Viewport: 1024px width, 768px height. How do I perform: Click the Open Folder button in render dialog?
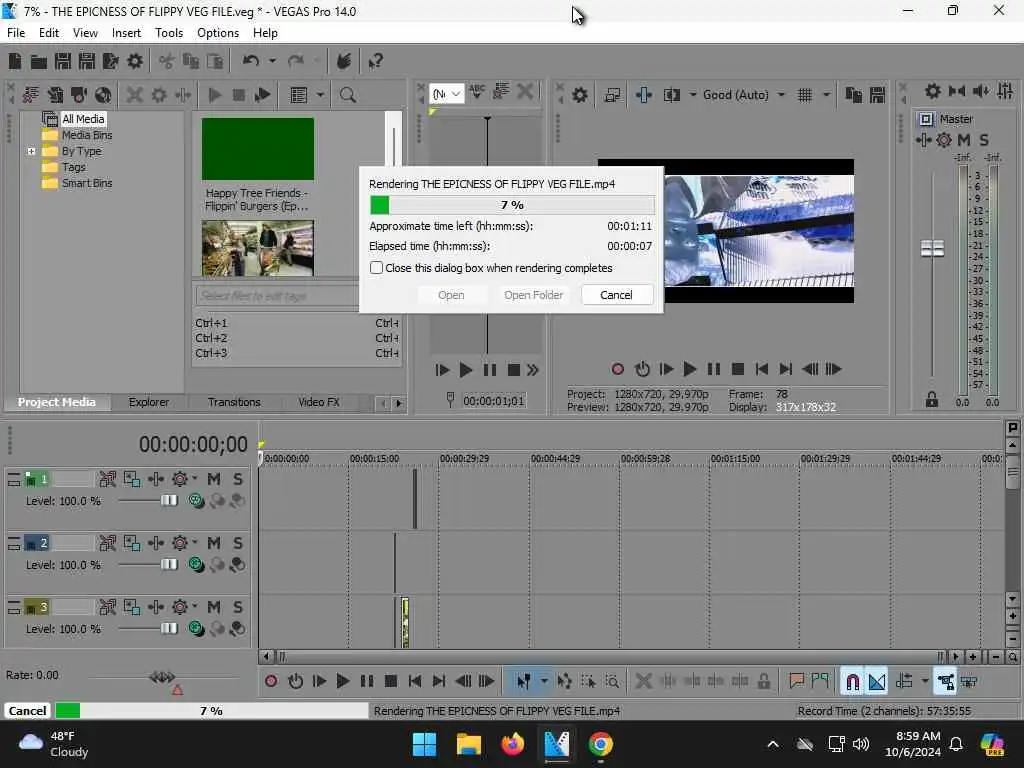click(533, 295)
